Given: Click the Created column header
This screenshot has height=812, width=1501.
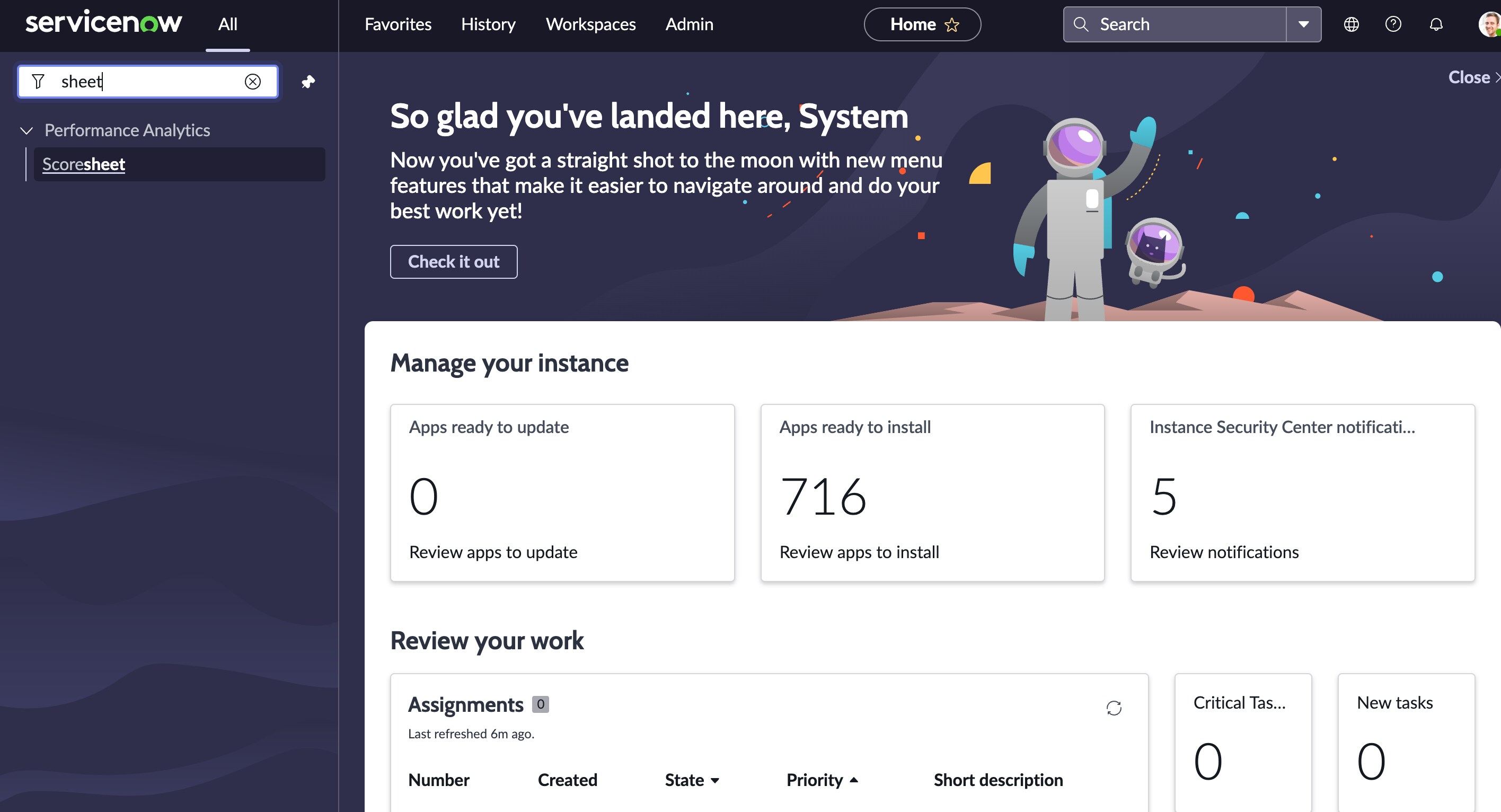Looking at the screenshot, I should [568, 780].
